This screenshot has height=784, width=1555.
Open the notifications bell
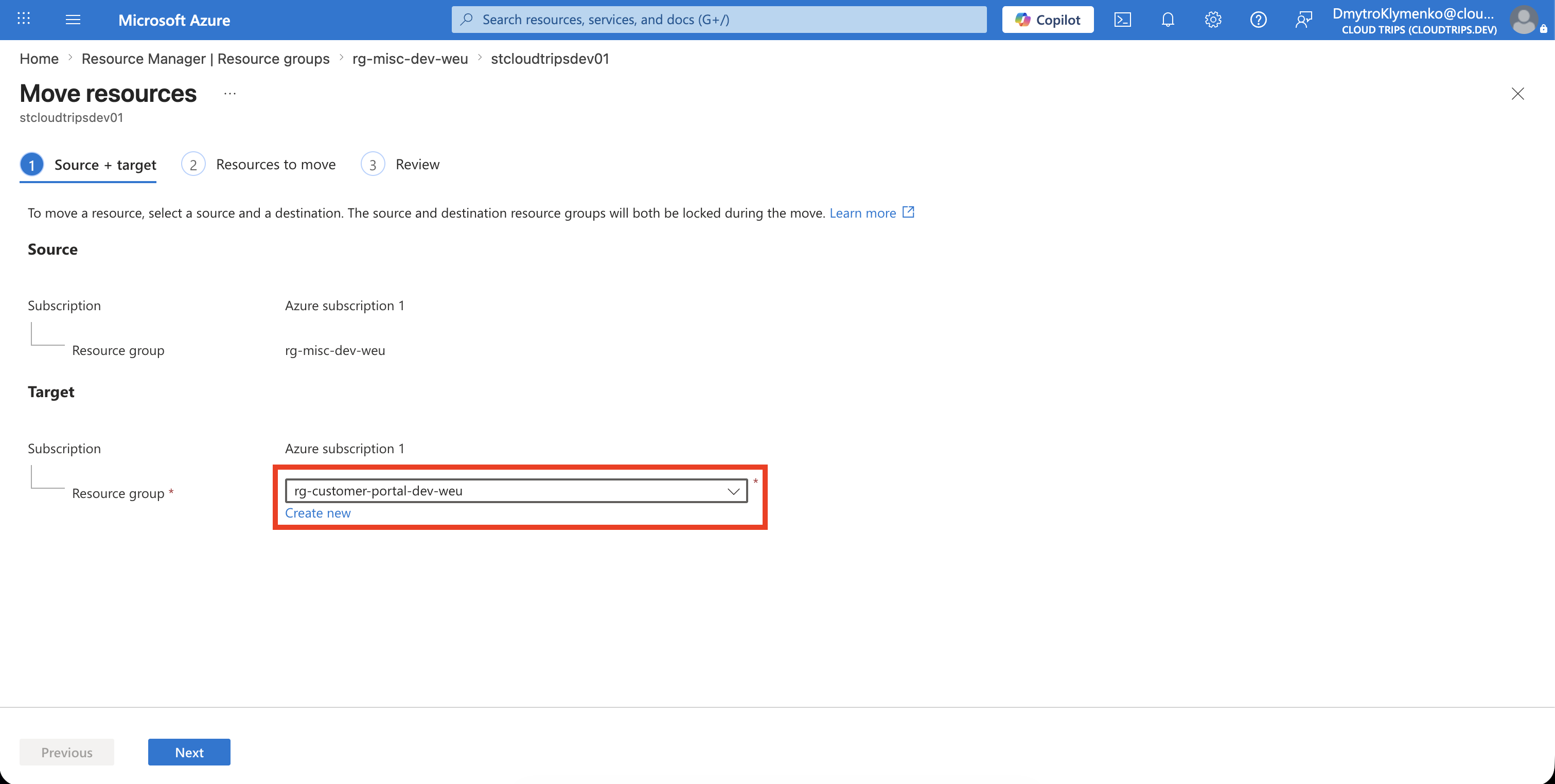tap(1168, 20)
